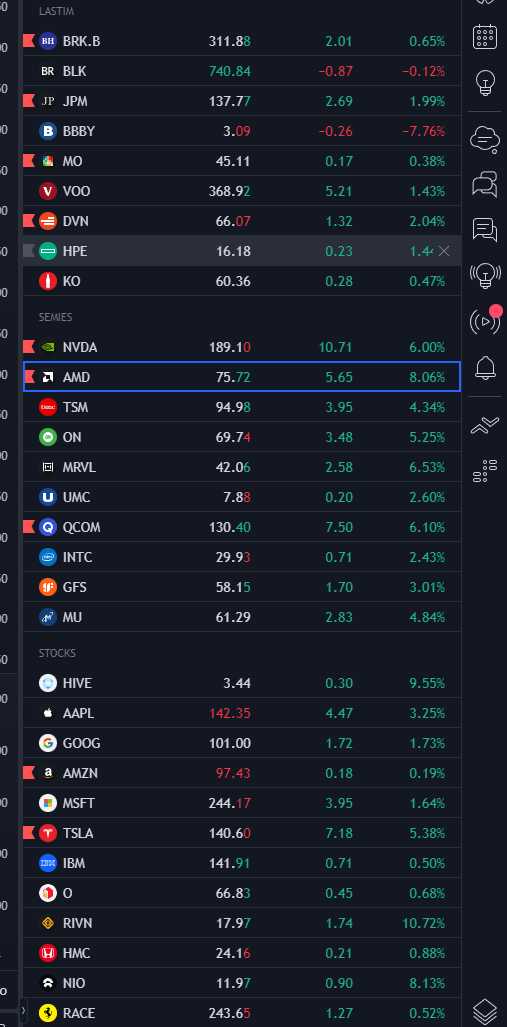Remove HPE from watchlist with X

[x=444, y=251]
